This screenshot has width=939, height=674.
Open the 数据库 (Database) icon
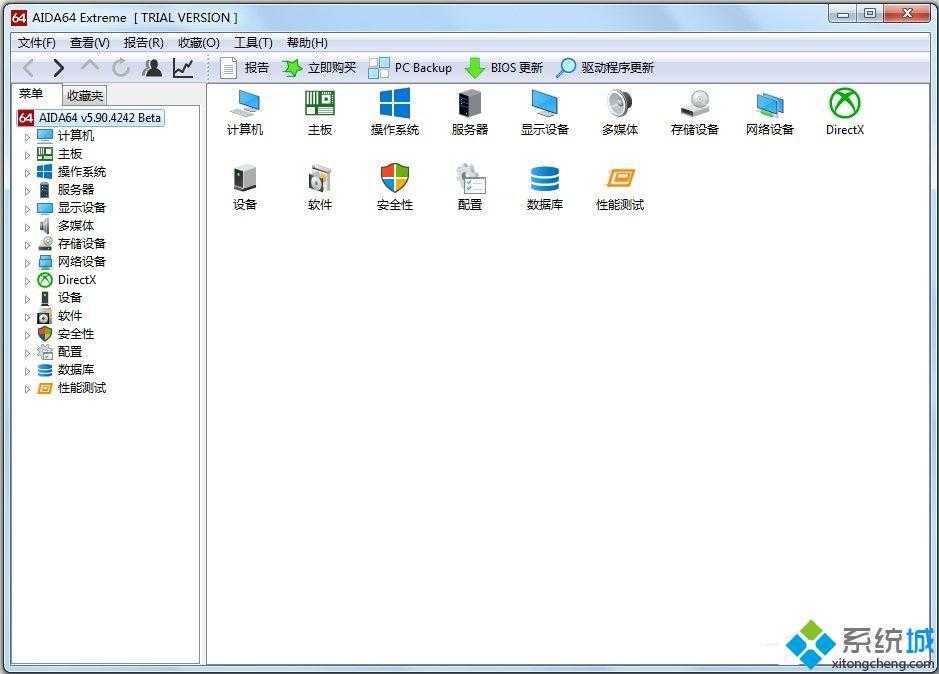544,184
